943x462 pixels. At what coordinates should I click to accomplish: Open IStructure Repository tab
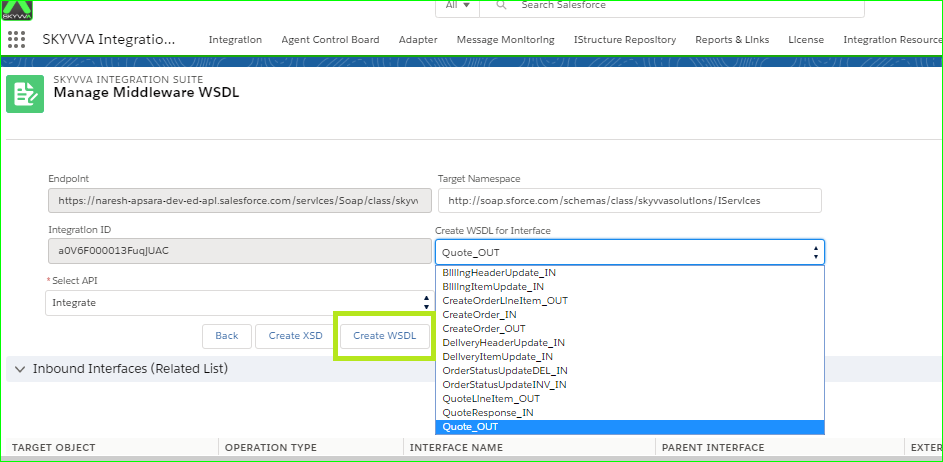click(x=625, y=40)
